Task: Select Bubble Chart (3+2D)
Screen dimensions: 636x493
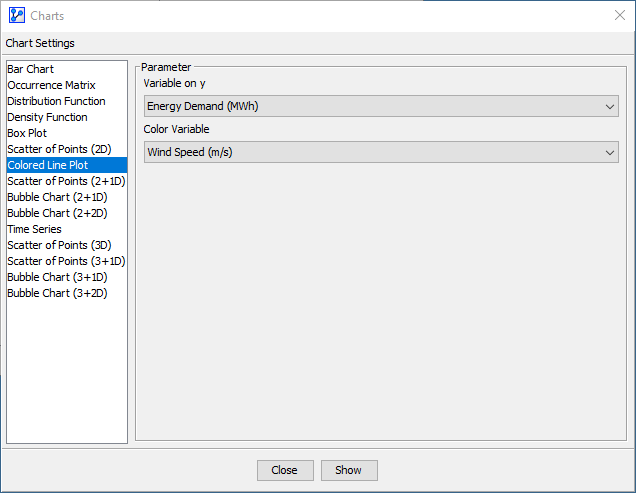Action: point(57,293)
